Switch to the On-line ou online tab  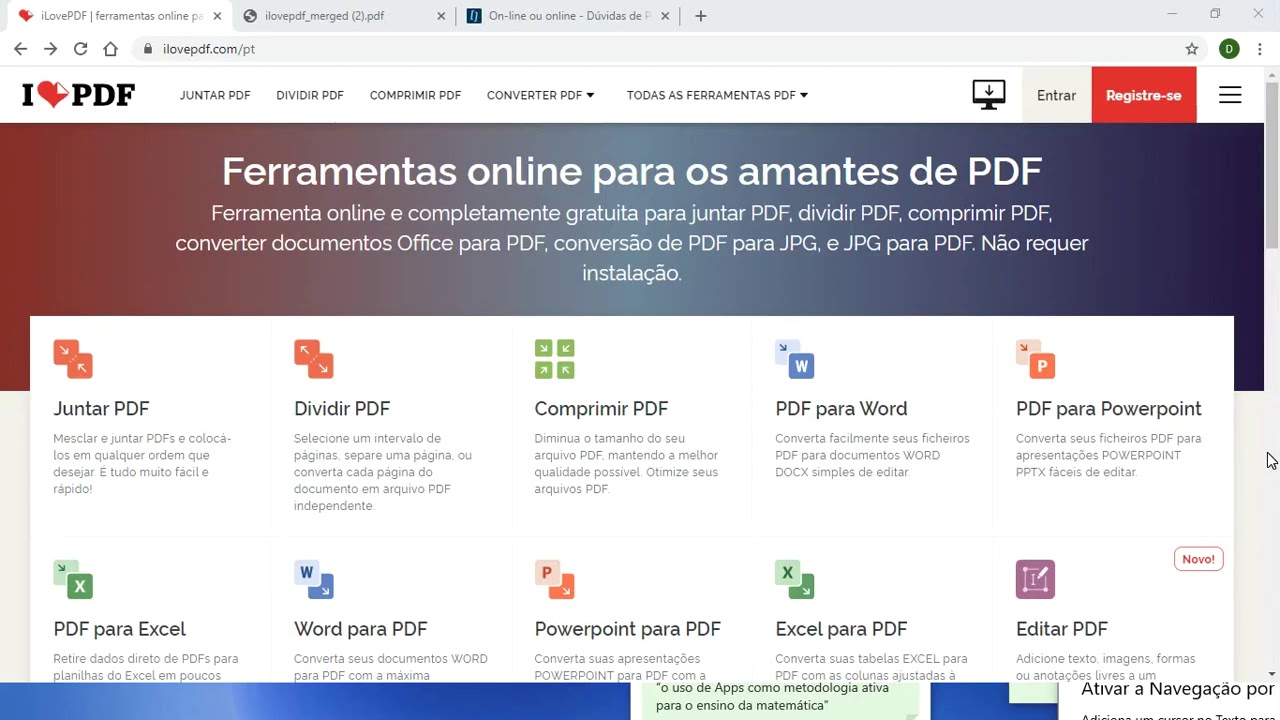tap(568, 16)
